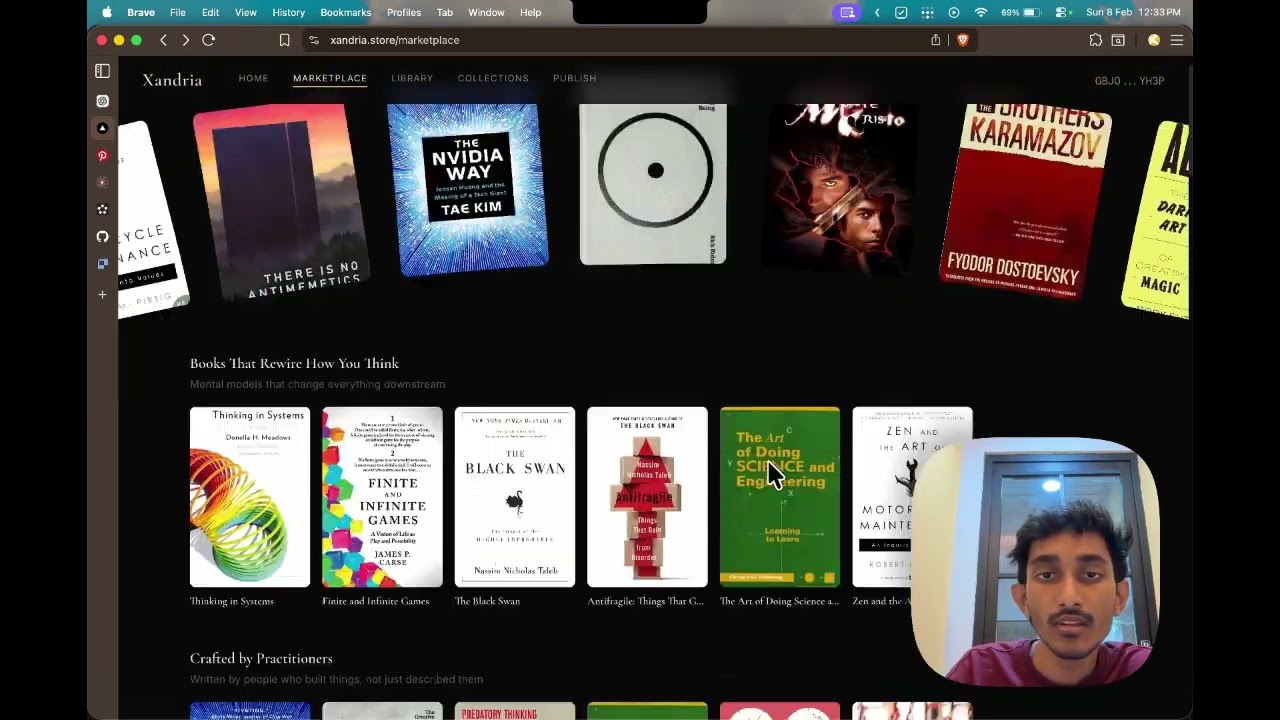1280x720 pixels.
Task: Open the Tab menu
Action: tap(445, 13)
